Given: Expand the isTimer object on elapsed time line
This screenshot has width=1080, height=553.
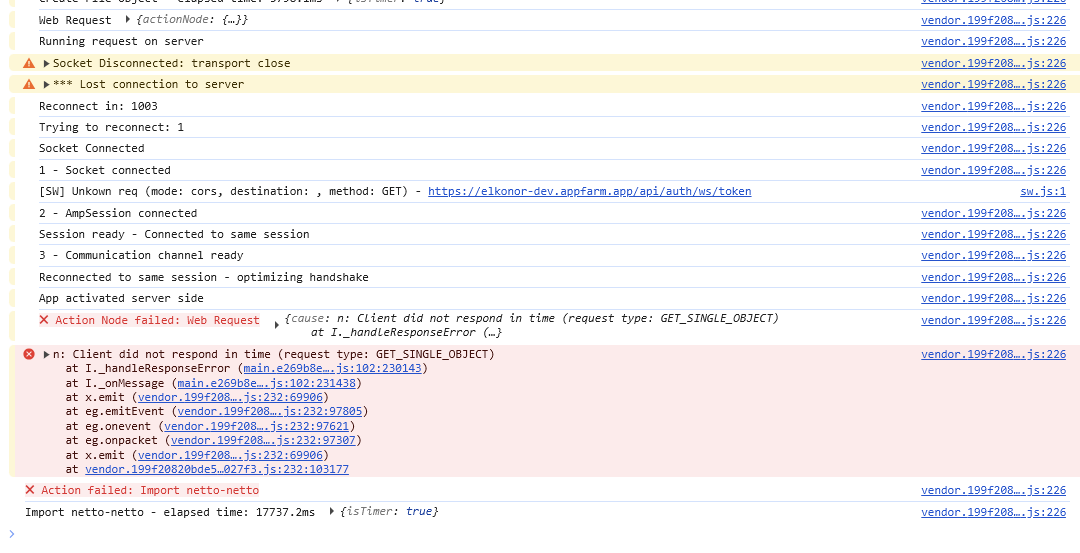Looking at the screenshot, I should point(332,512).
